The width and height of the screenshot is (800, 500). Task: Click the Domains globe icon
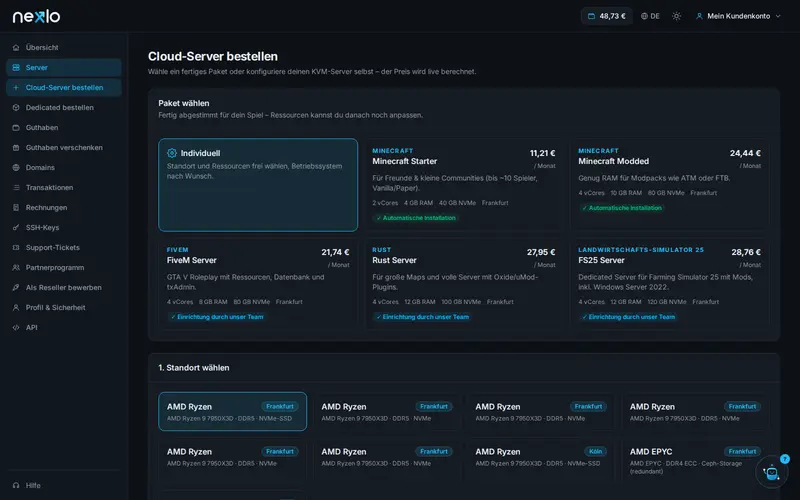16,167
